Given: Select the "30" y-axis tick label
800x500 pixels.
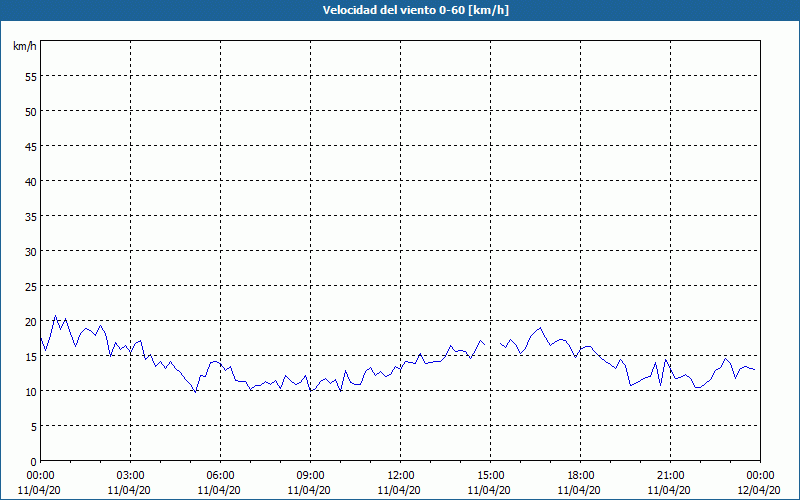Looking at the screenshot, I should tap(30, 252).
